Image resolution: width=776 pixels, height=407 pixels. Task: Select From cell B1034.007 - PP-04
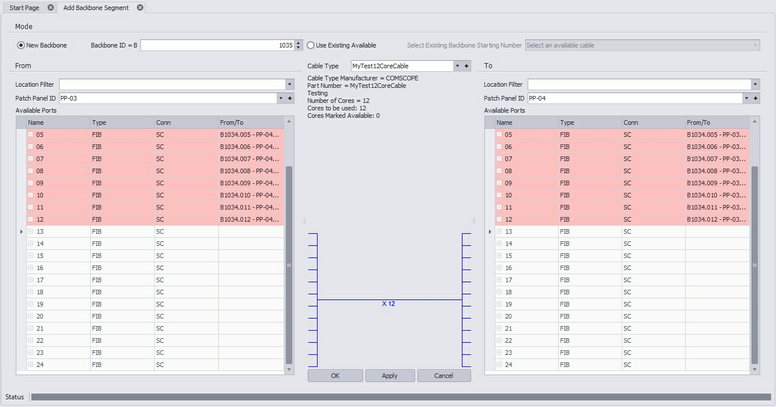pyautogui.click(x=251, y=158)
